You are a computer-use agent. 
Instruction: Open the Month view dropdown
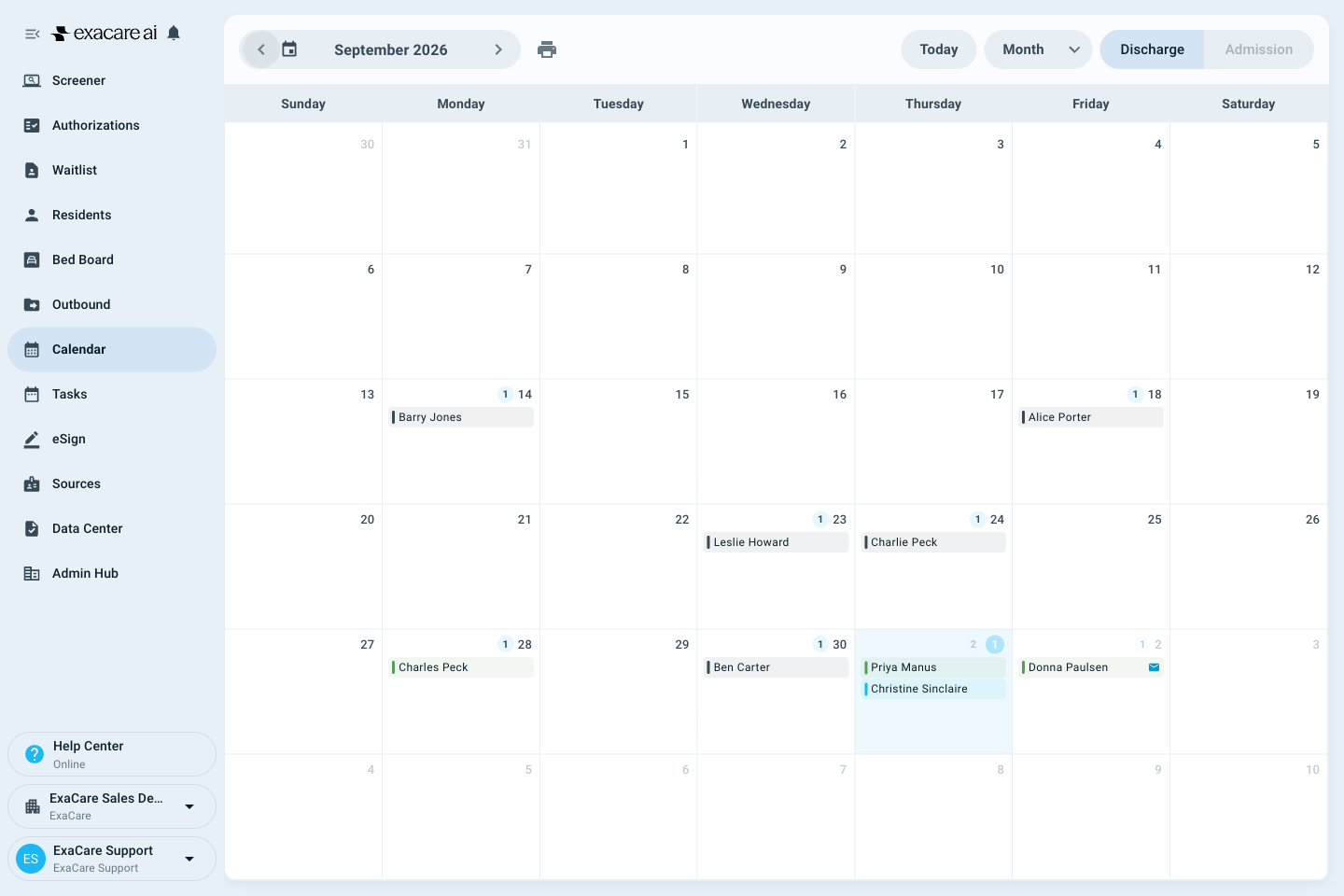pyautogui.click(x=1039, y=49)
